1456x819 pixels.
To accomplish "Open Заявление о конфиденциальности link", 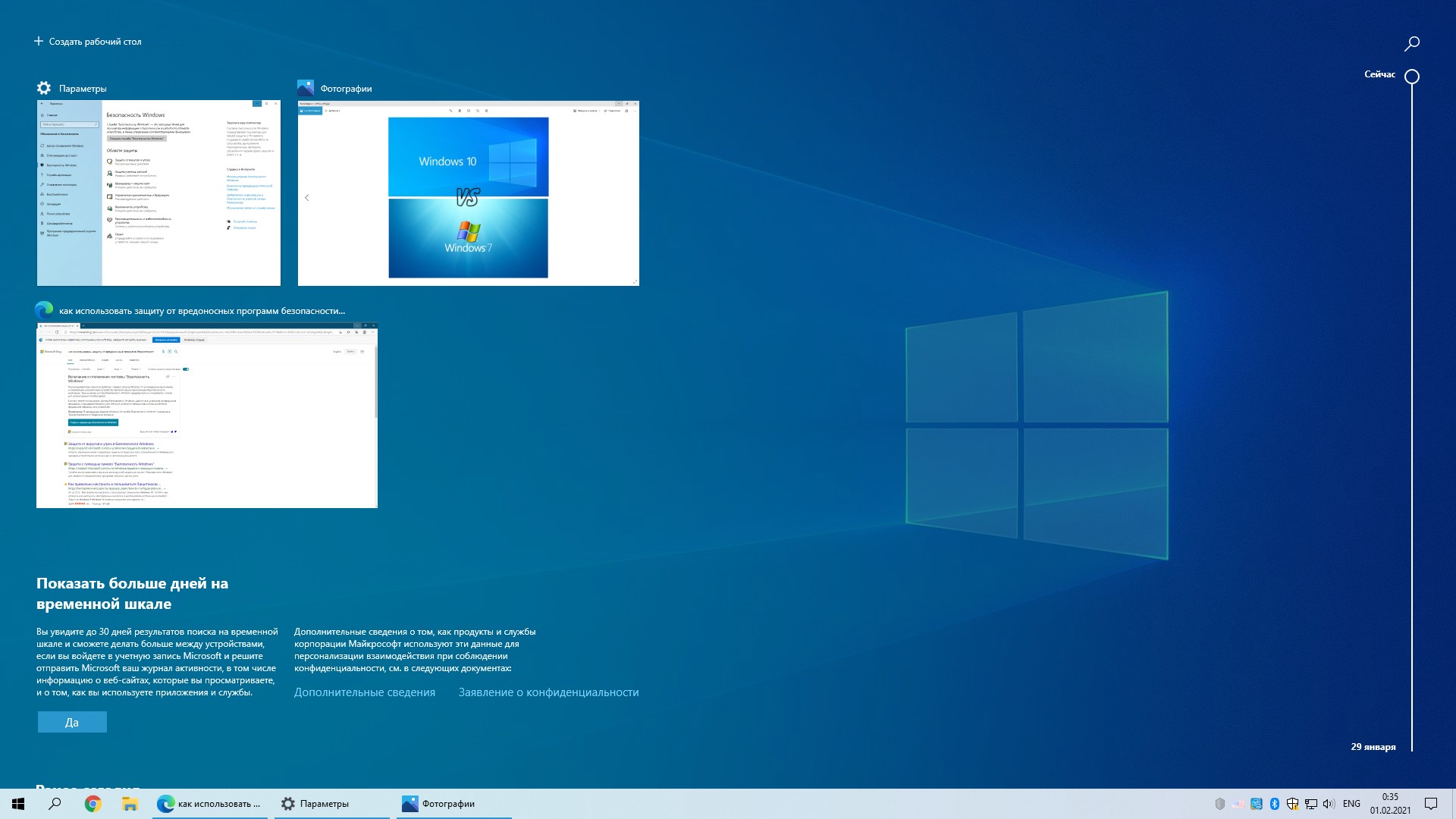I will (x=548, y=692).
